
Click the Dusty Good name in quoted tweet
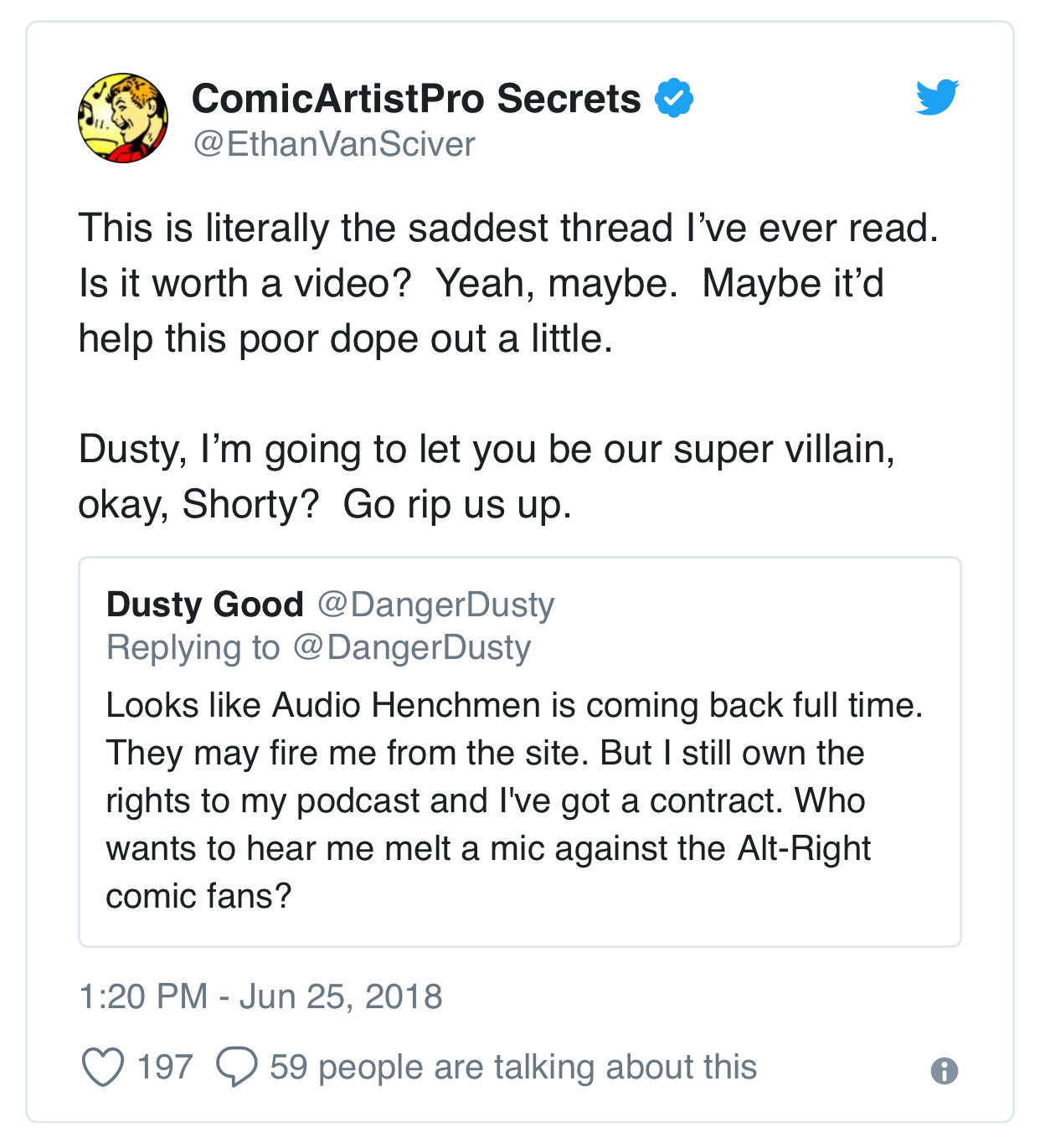coord(205,605)
